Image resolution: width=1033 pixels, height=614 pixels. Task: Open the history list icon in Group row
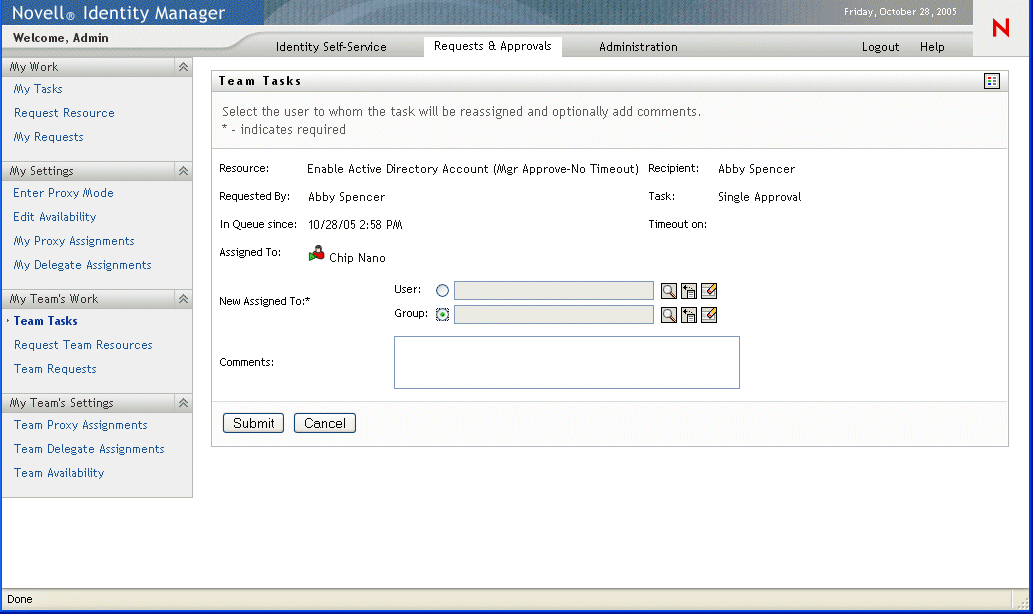[689, 315]
